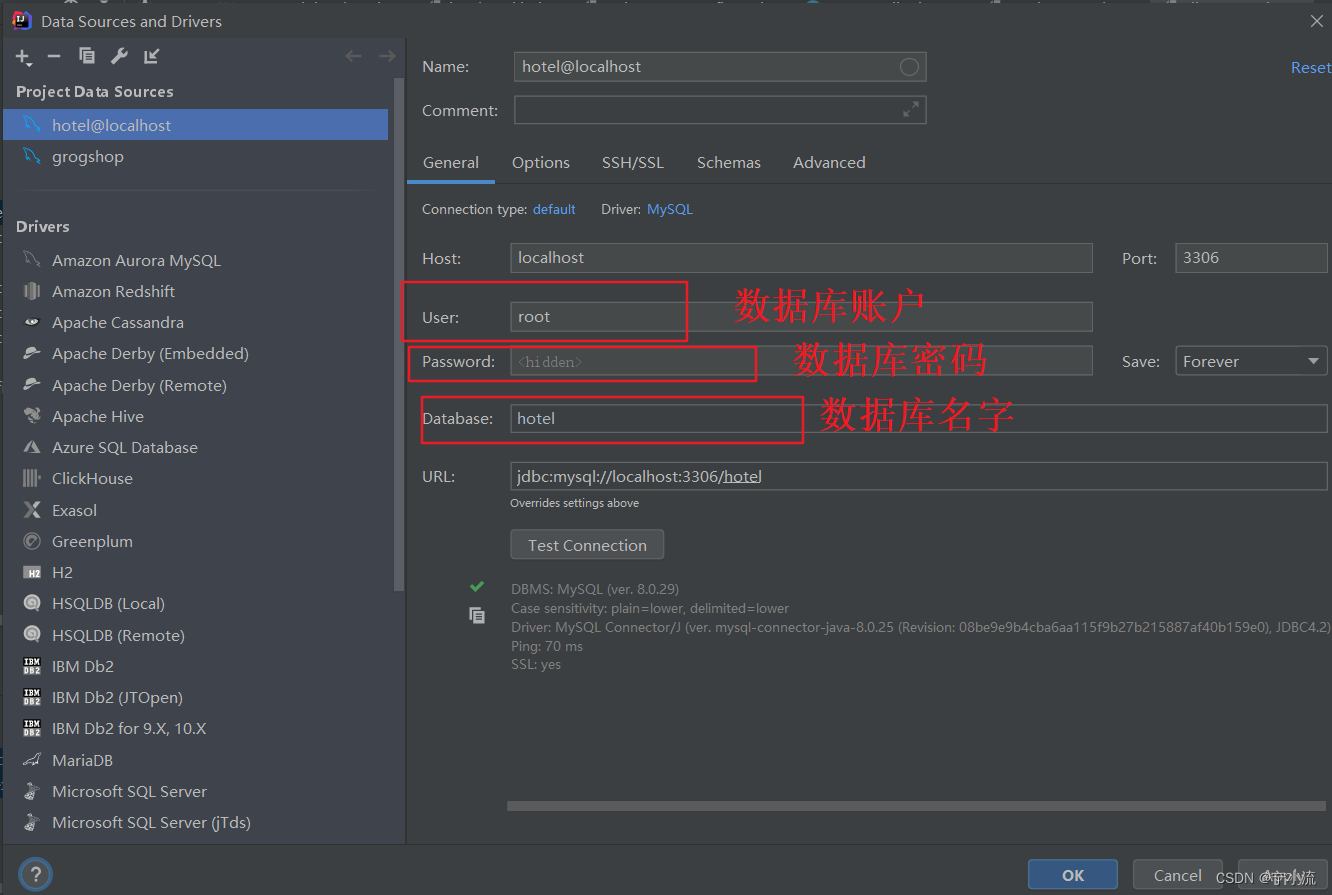This screenshot has height=895, width=1332.
Task: Copy connection test result to clipboard
Action: [x=477, y=616]
